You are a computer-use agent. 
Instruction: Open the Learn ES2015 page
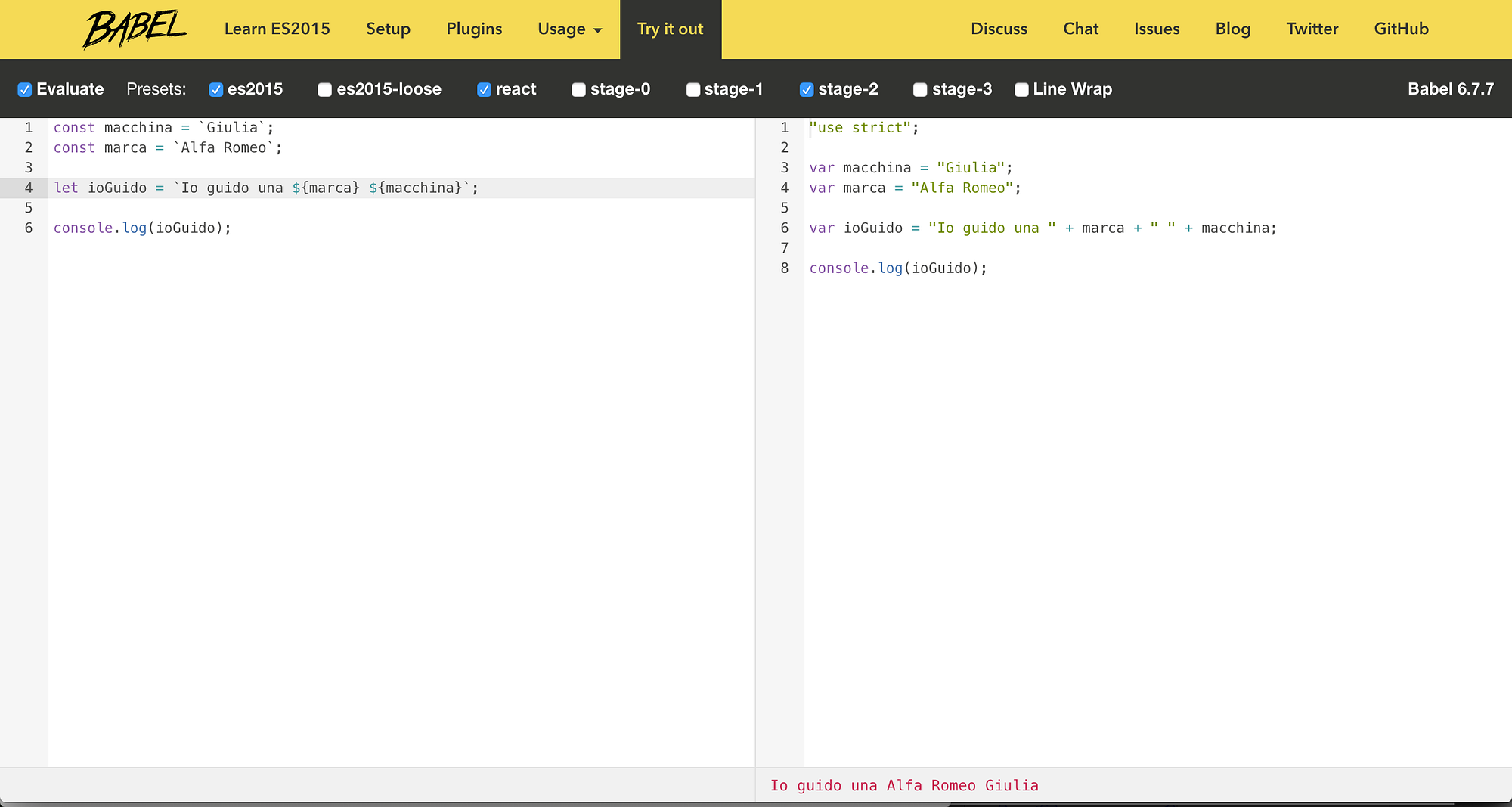pos(277,29)
